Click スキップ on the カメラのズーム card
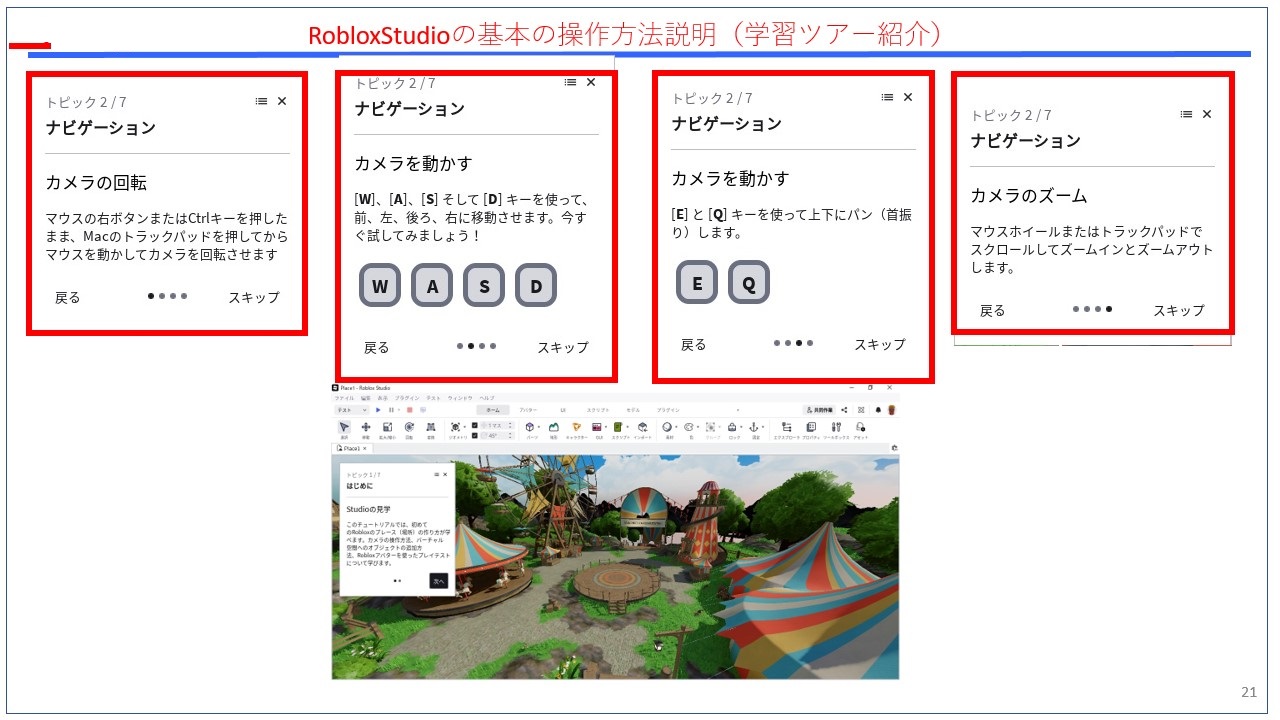Image resolution: width=1280 pixels, height=720 pixels. pyautogui.click(x=1179, y=311)
